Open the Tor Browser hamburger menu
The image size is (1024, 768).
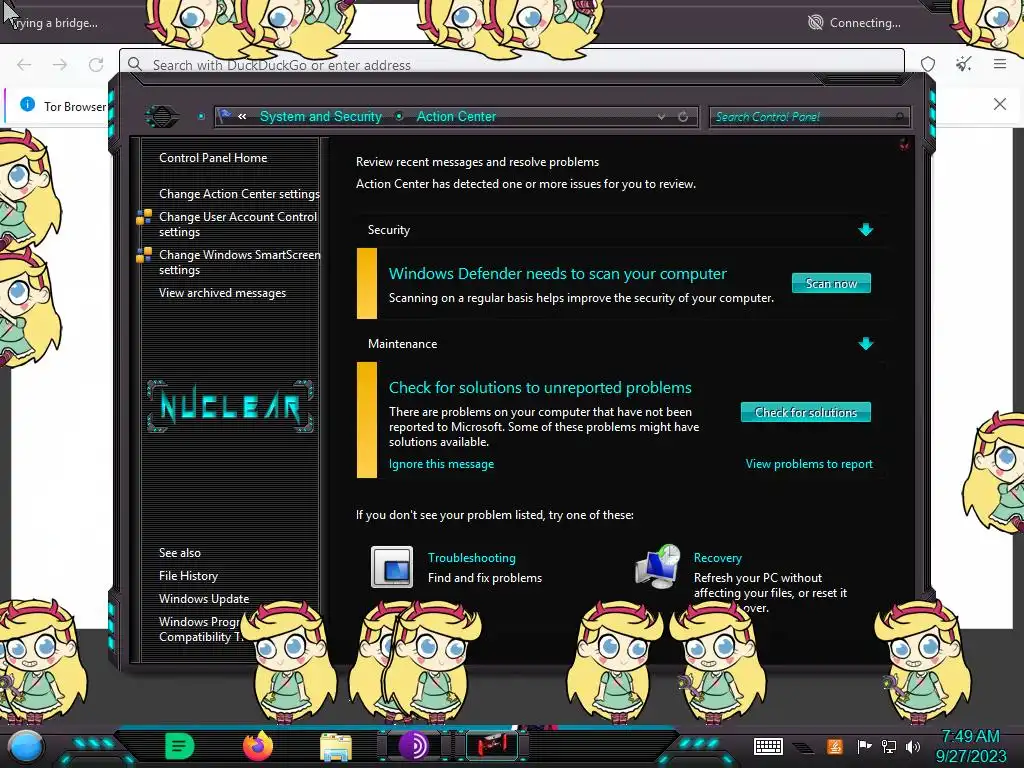(999, 64)
